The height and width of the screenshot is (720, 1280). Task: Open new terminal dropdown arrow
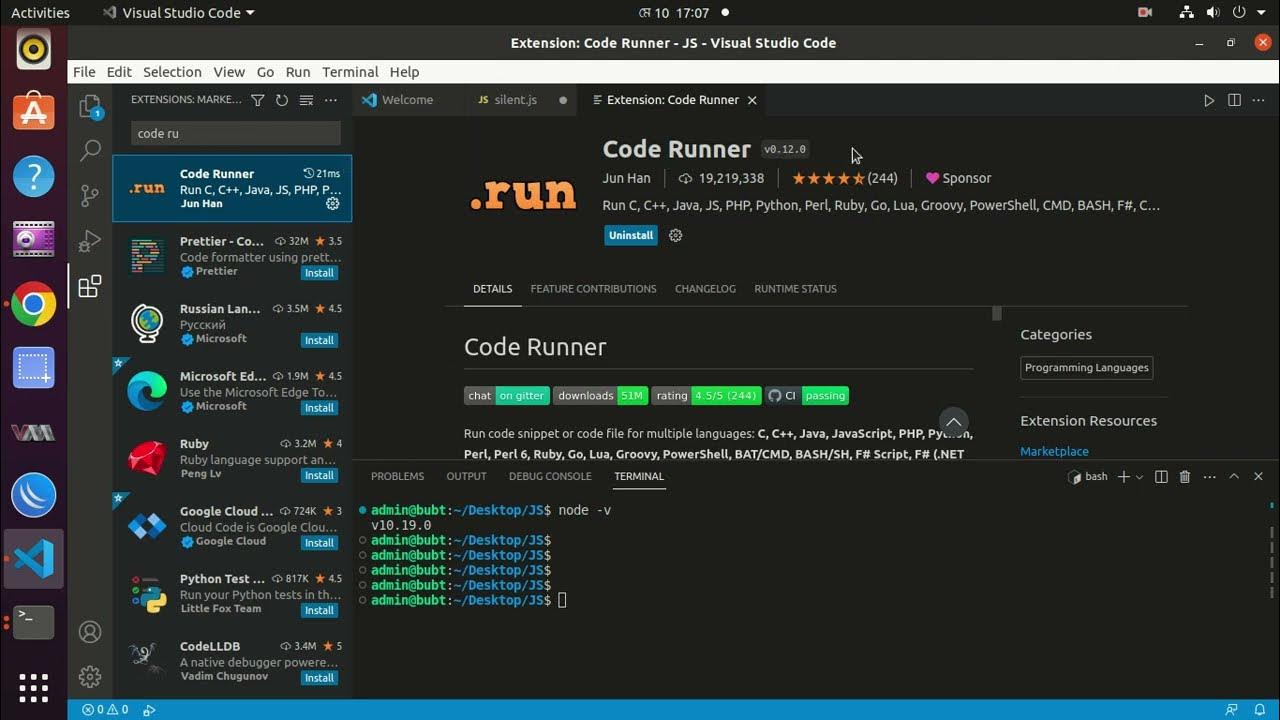coord(1139,477)
